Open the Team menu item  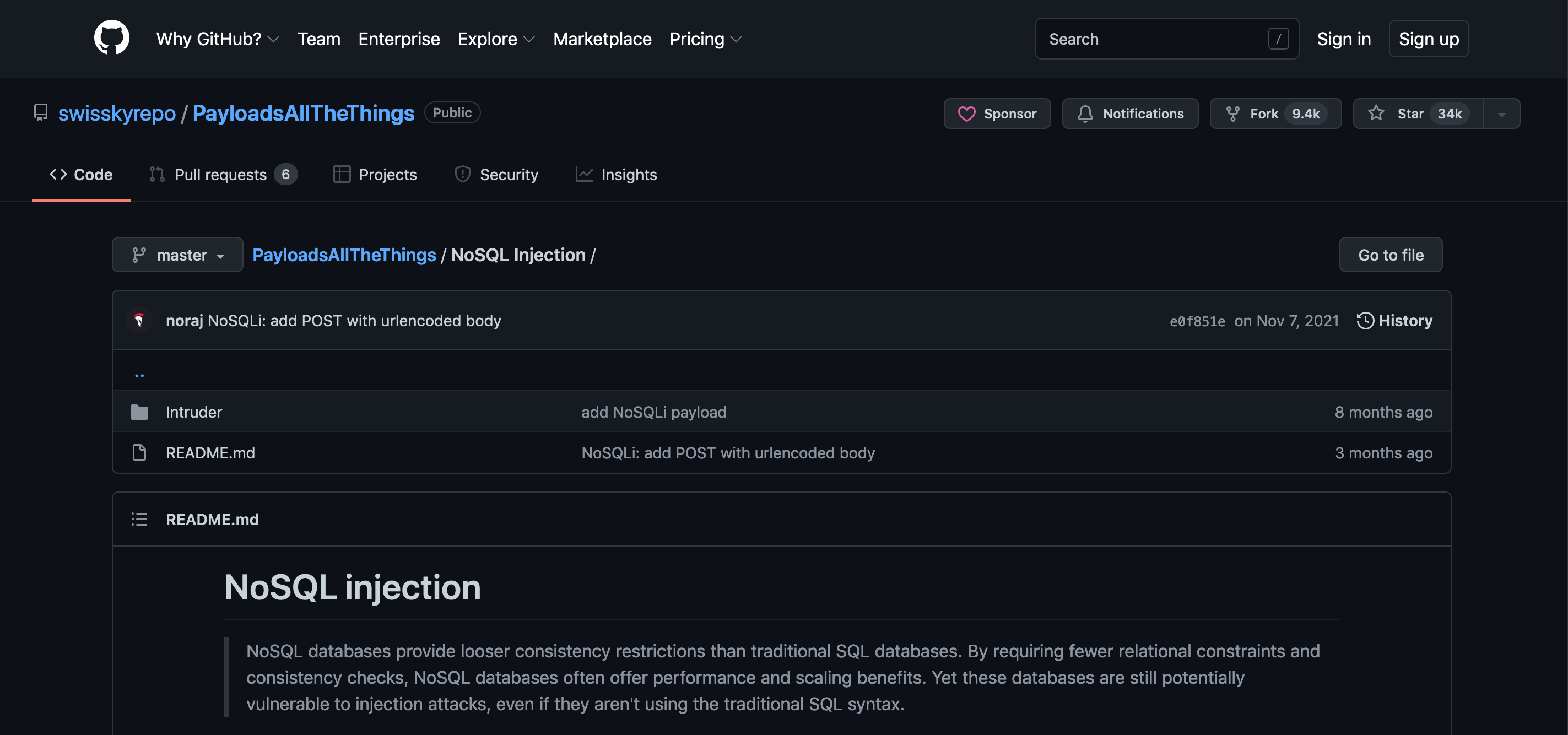pos(319,39)
